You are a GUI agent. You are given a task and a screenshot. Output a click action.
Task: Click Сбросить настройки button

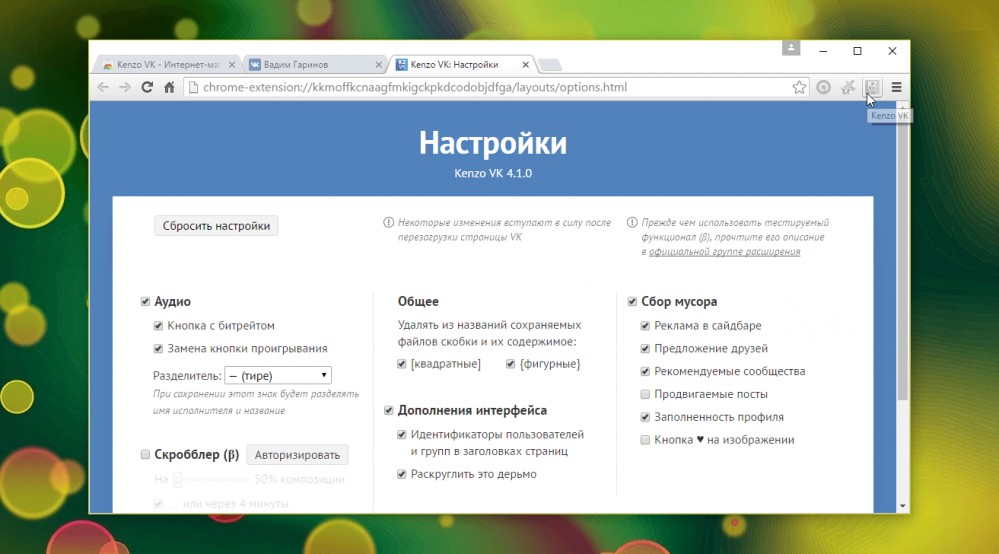216,226
